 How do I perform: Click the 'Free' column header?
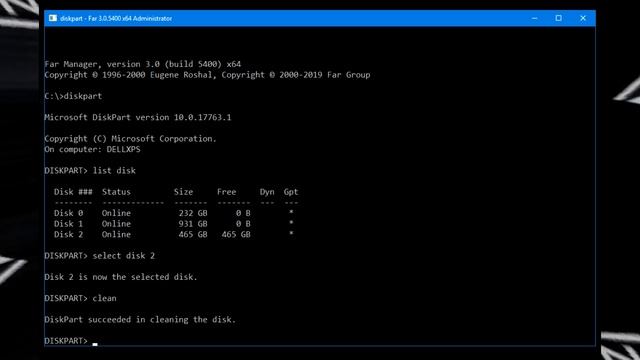pos(227,192)
